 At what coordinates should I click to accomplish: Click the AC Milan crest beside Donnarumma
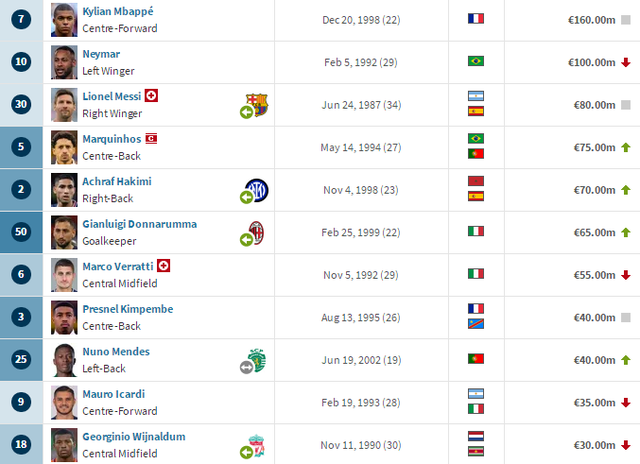tap(257, 233)
